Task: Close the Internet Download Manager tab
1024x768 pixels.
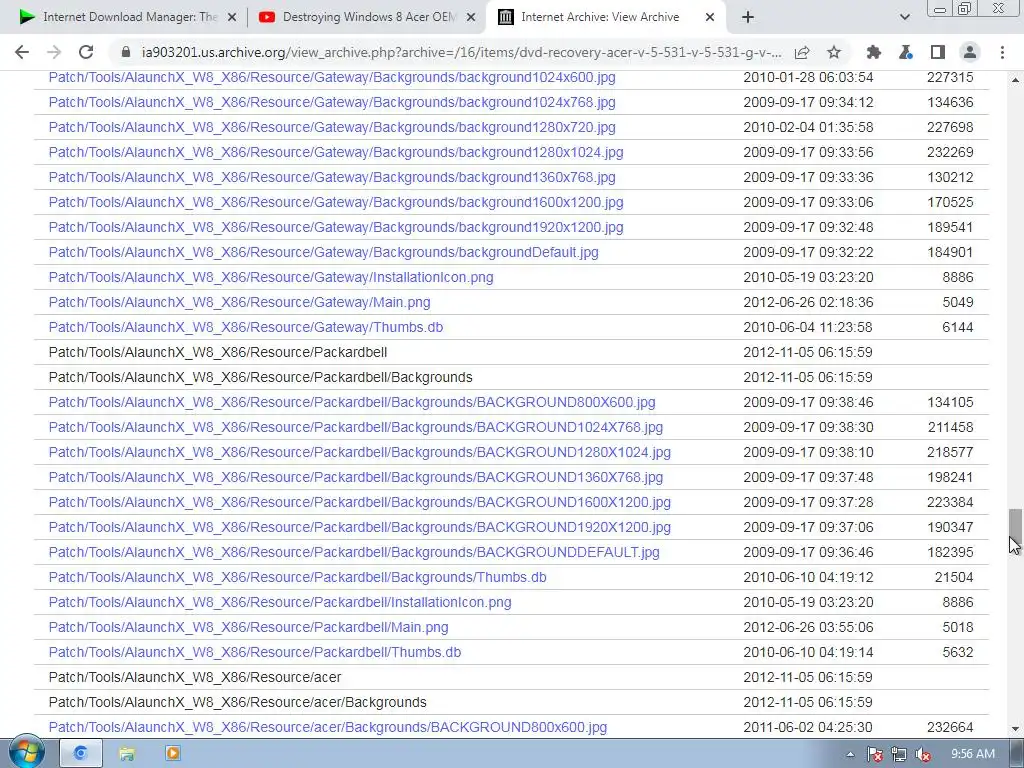Action: pos(232,18)
